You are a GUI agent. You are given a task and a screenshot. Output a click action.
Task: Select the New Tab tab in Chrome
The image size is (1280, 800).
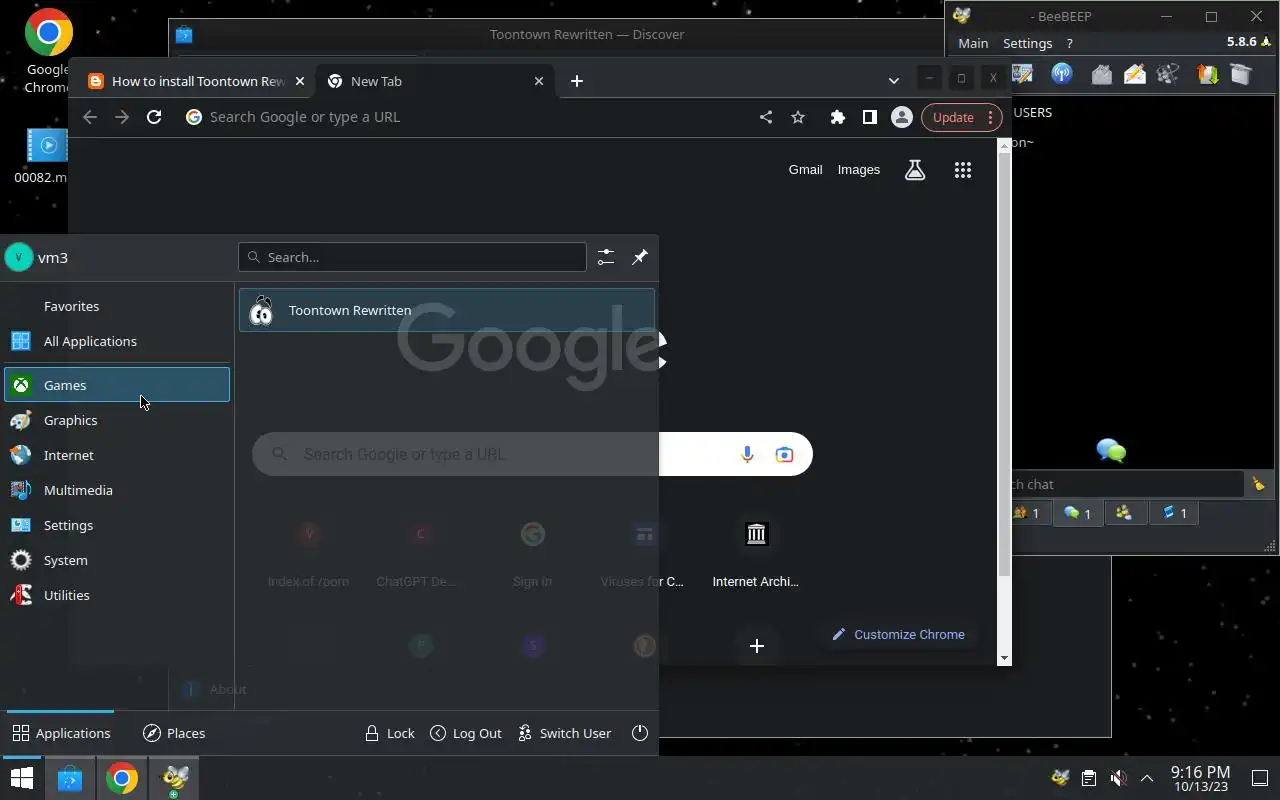(434, 81)
